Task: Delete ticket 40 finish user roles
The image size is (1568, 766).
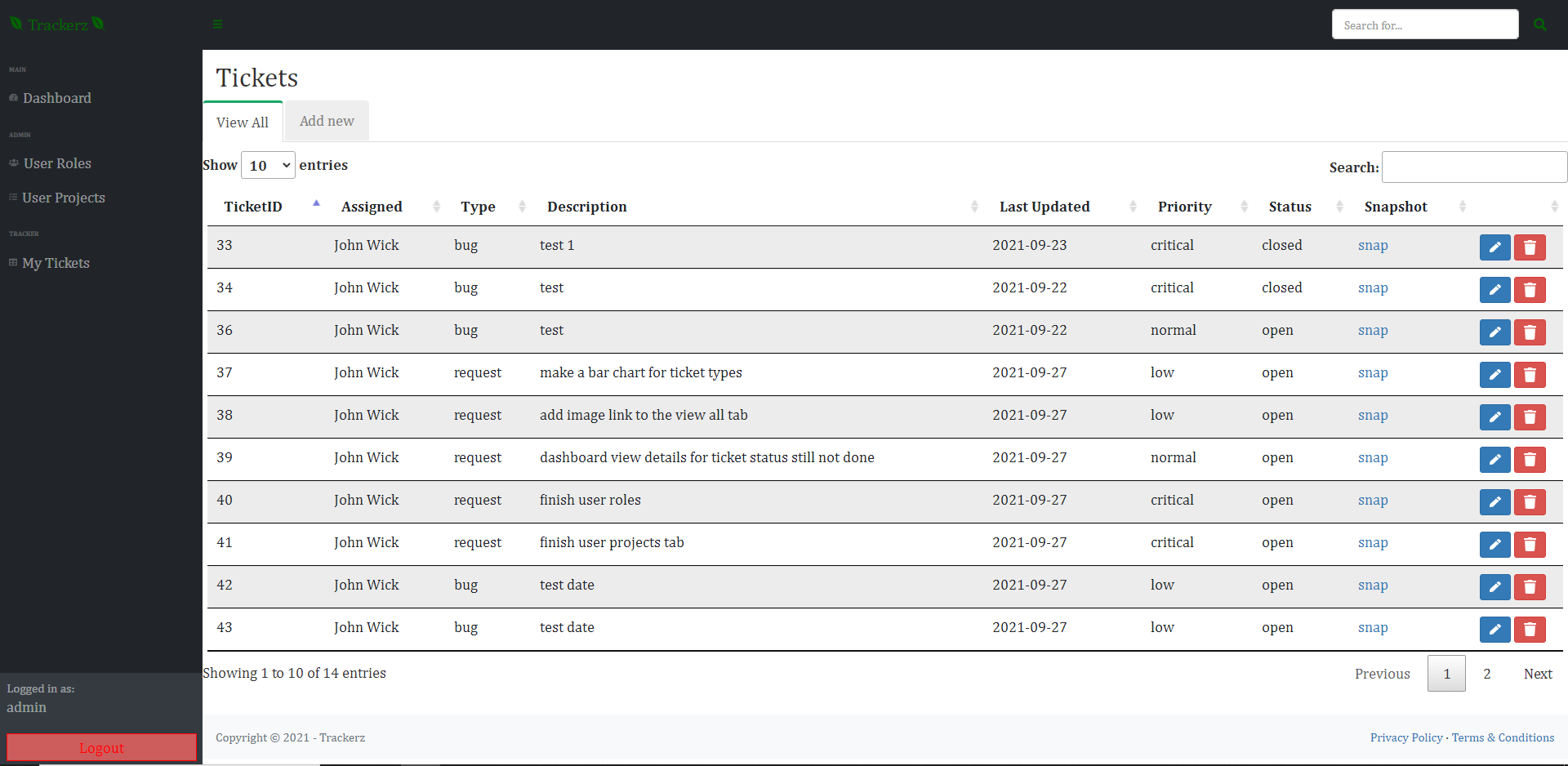Action: tap(1530, 501)
